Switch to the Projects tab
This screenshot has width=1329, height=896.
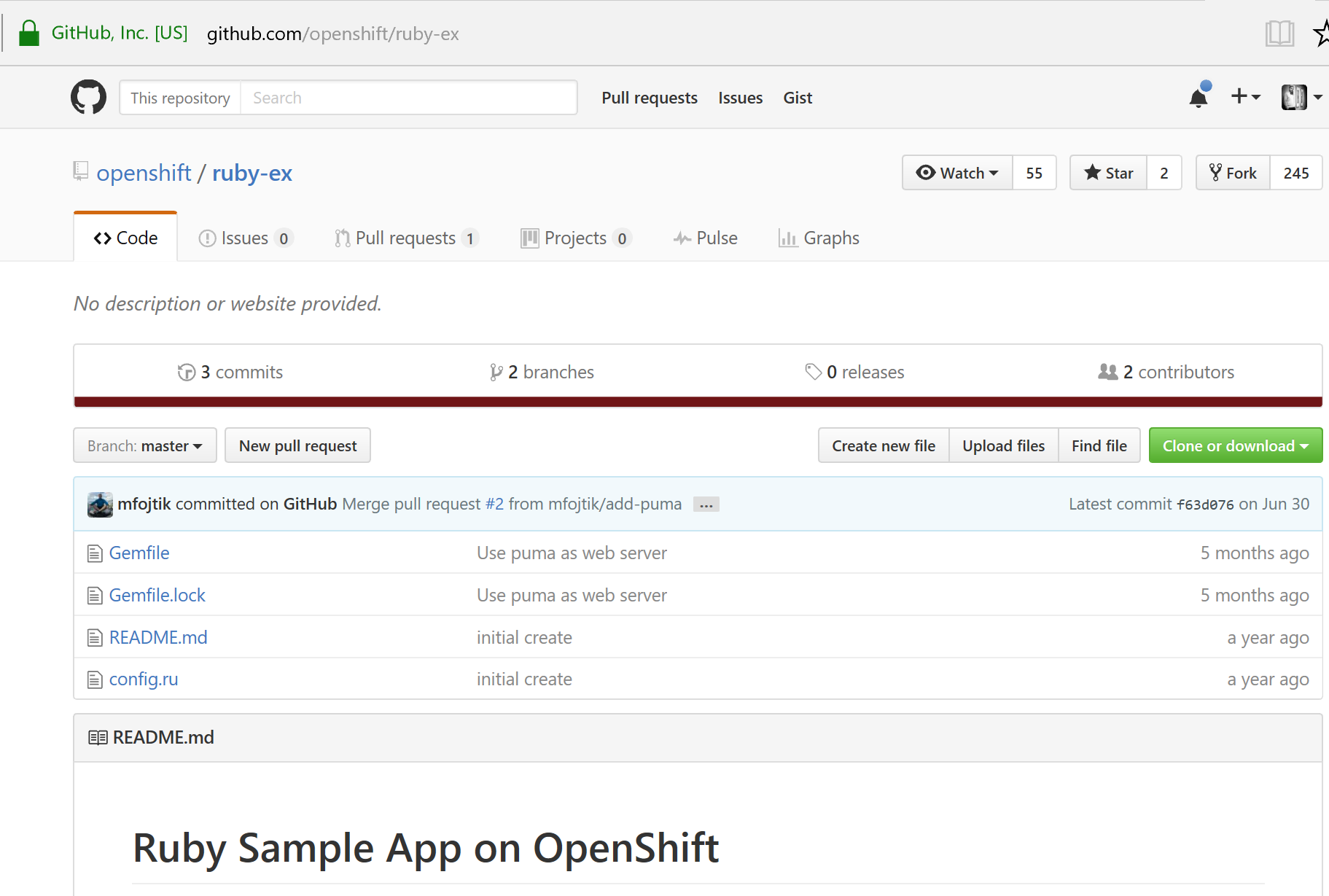576,238
